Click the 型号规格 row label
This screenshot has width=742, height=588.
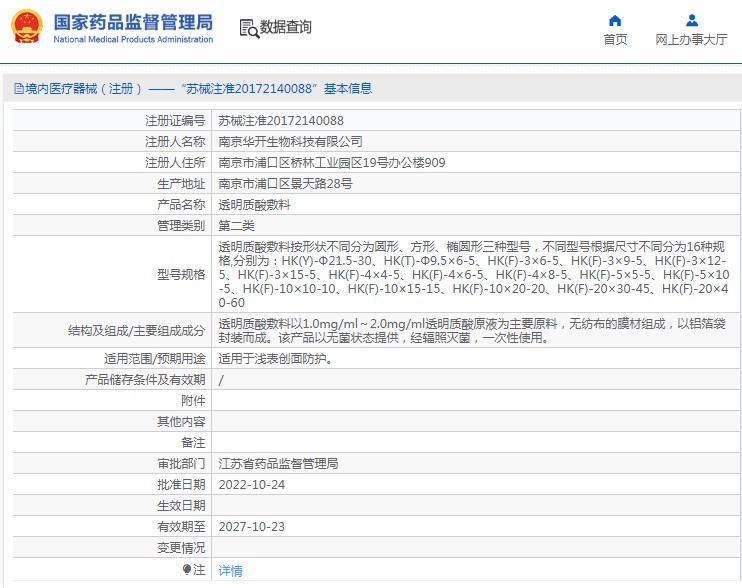[x=181, y=274]
